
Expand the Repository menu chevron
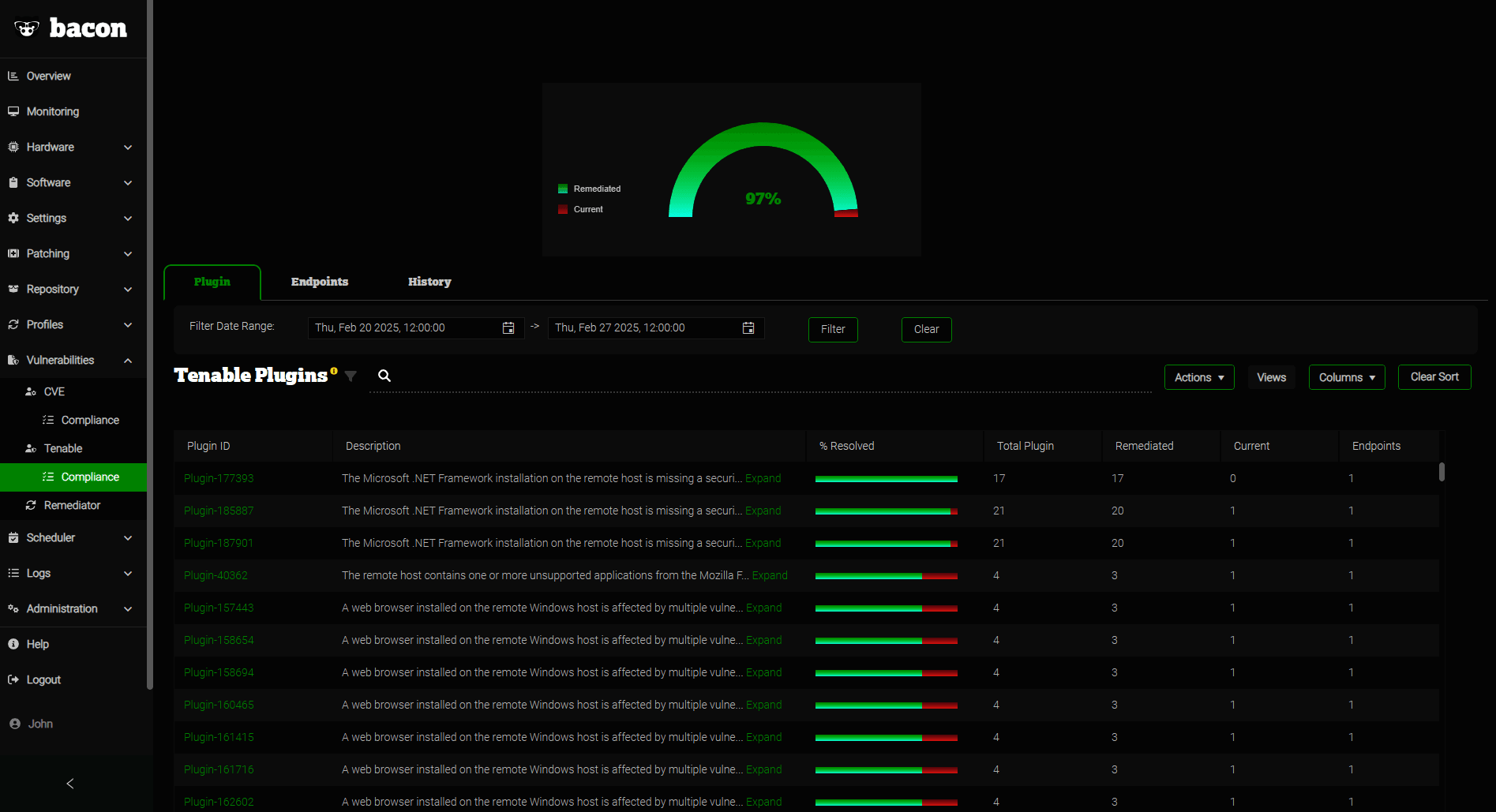[x=128, y=290]
